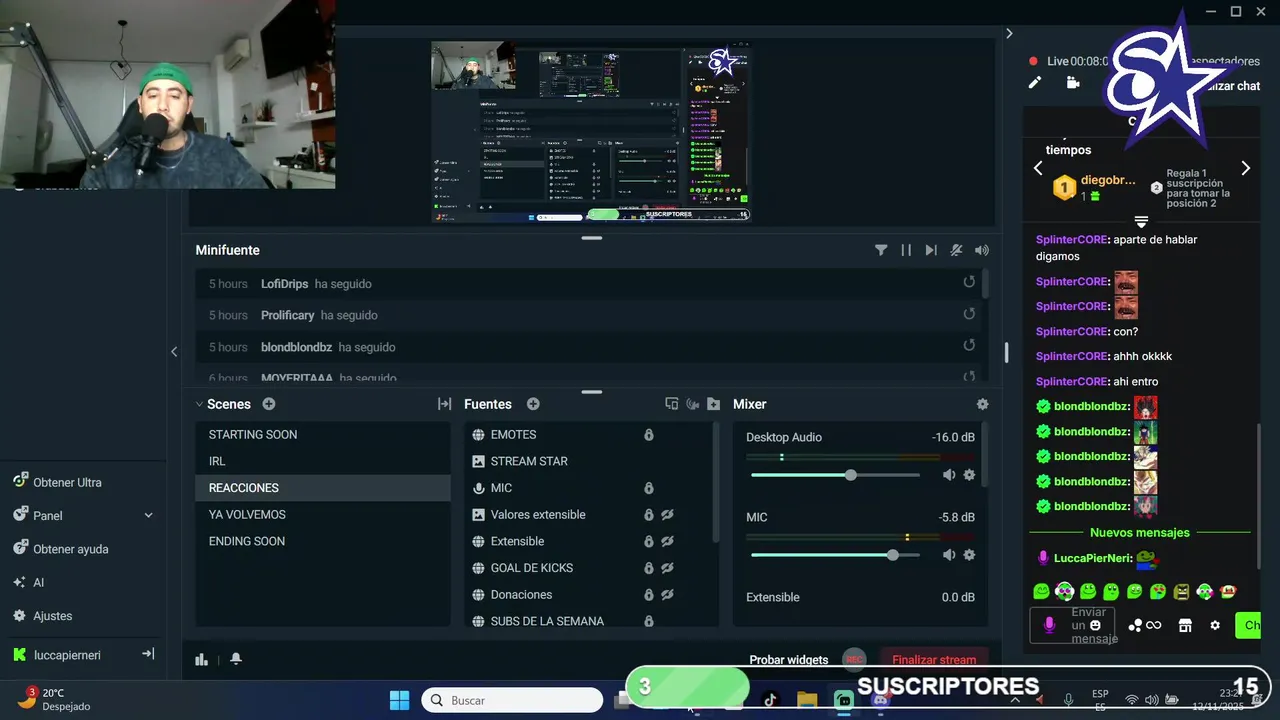The height and width of the screenshot is (720, 1280).
Task: Replay the LofiDrips follow alert
Action: pos(969,282)
